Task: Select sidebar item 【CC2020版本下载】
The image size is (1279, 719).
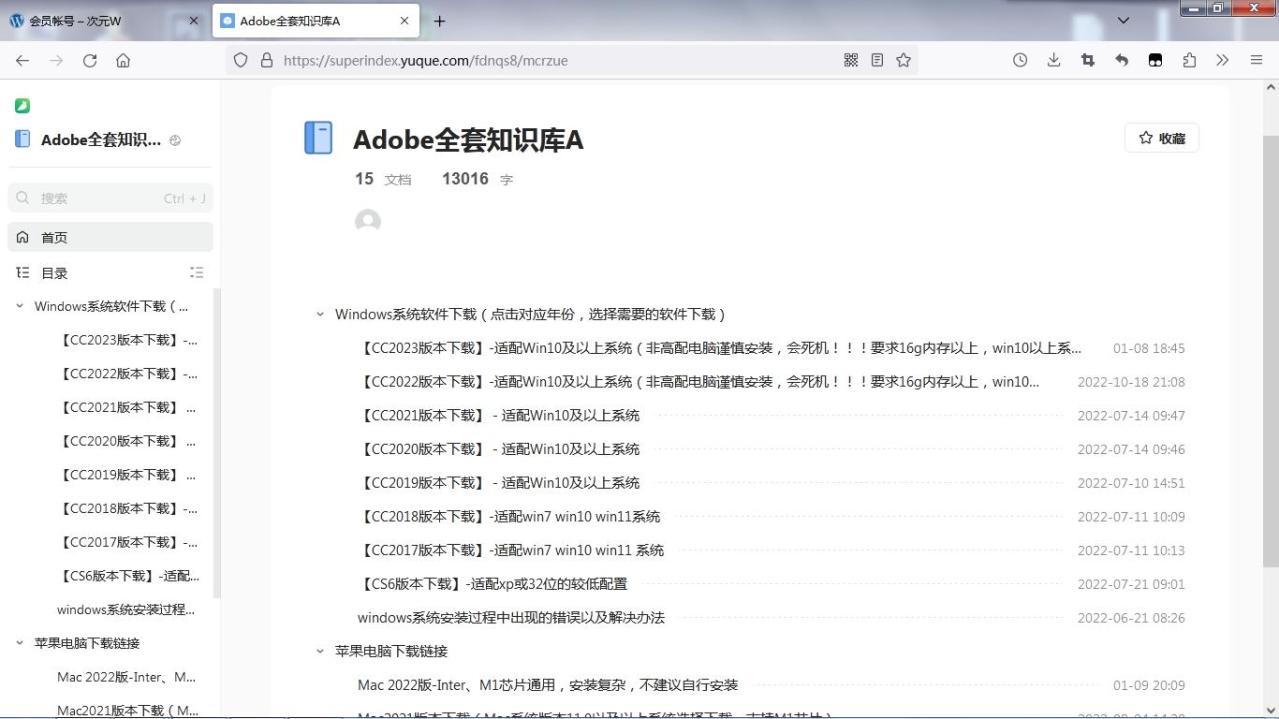Action: click(128, 441)
